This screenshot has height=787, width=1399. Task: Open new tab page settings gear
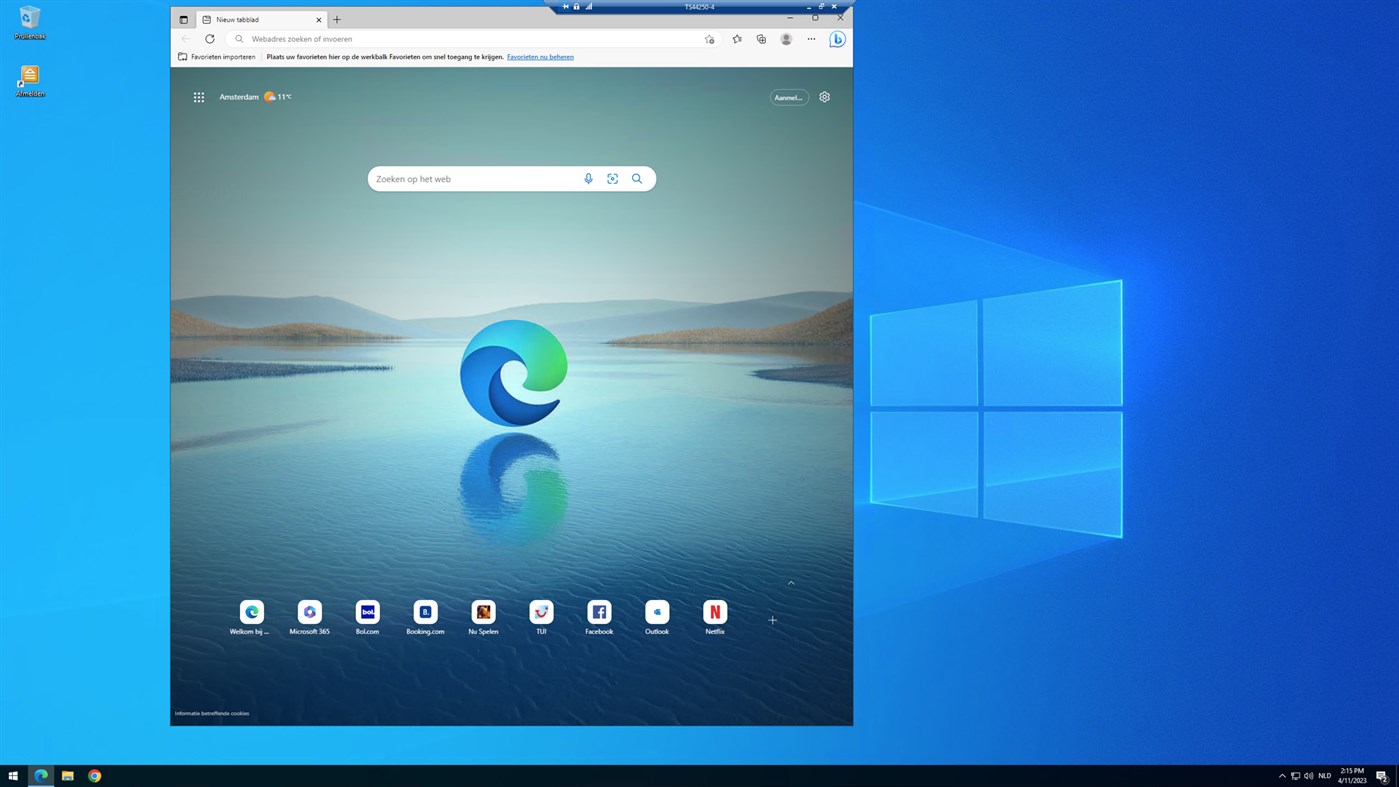(x=824, y=97)
